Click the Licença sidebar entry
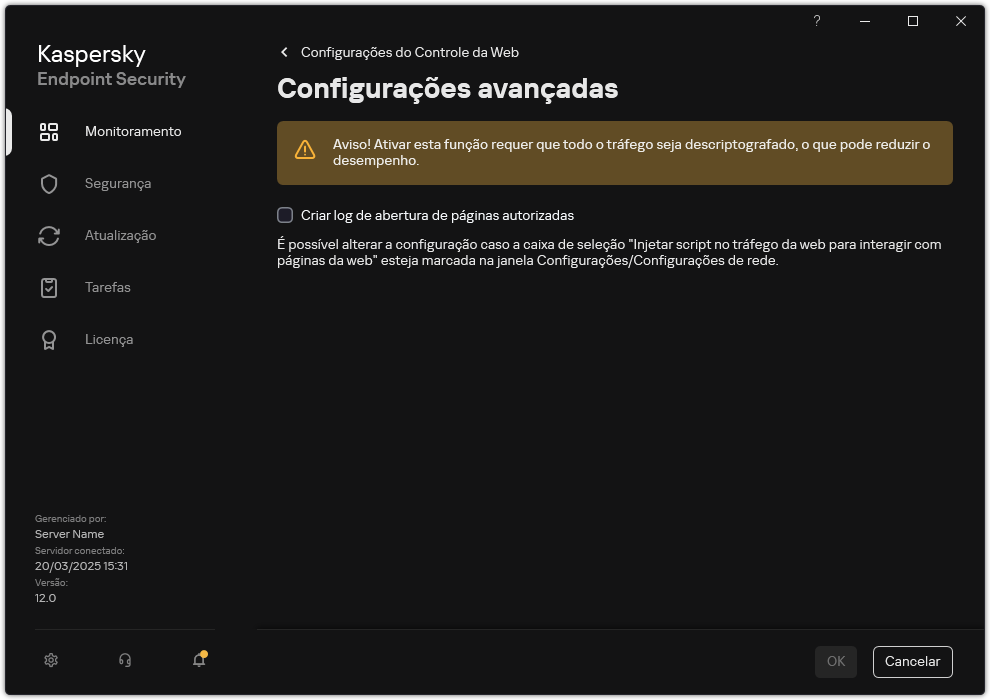 pyautogui.click(x=108, y=339)
